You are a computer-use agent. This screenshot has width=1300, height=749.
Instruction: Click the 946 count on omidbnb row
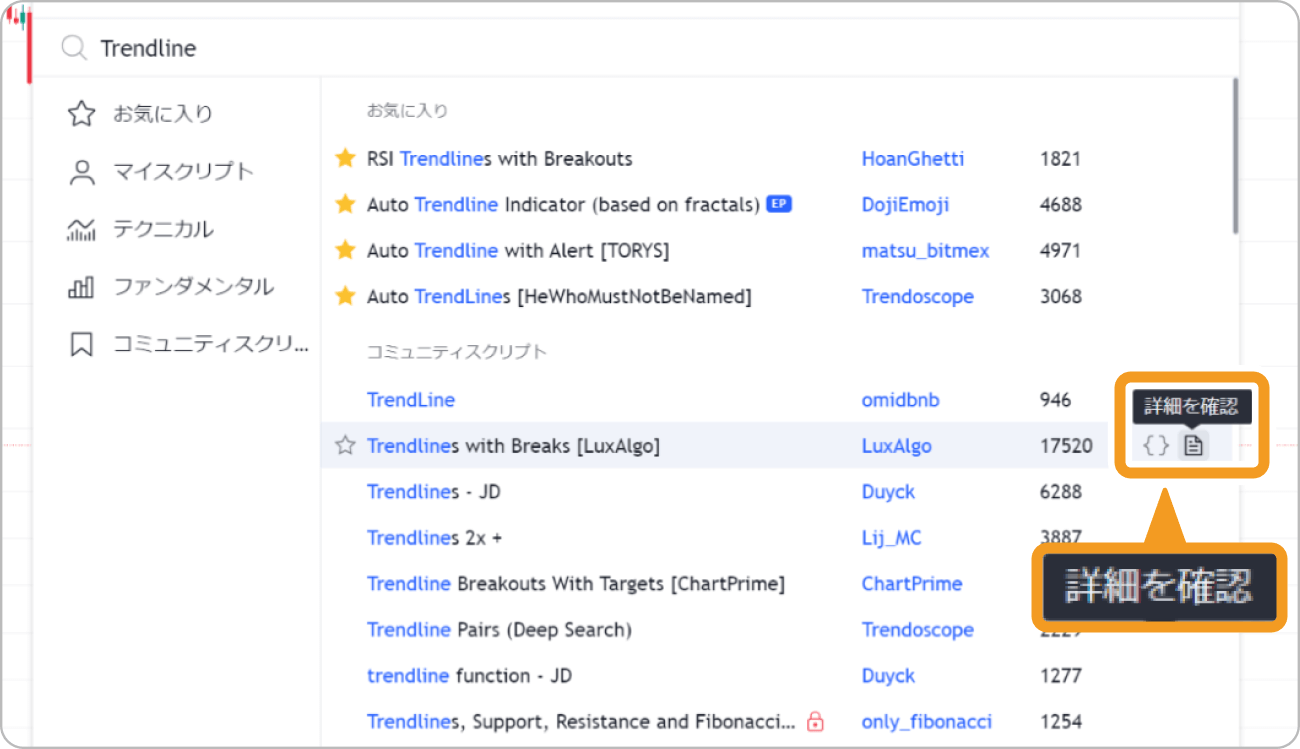pyautogui.click(x=1055, y=400)
